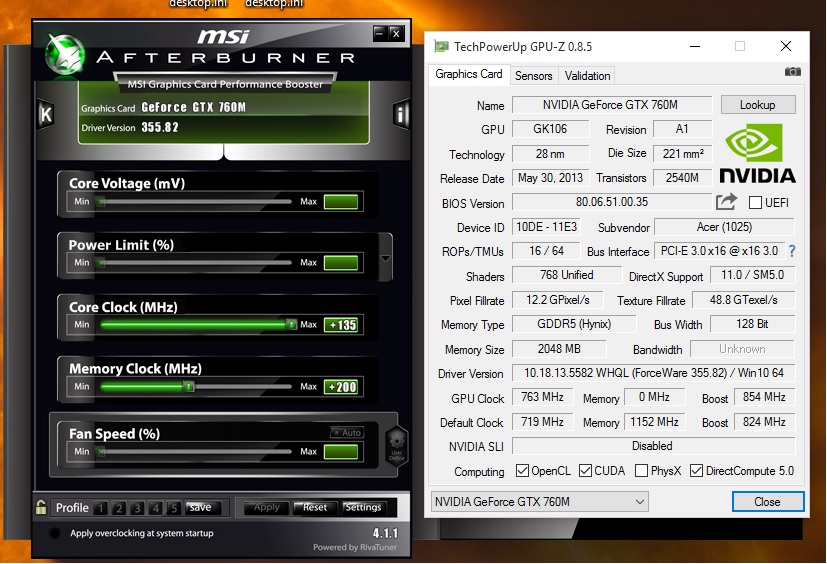Switch to the Sensors tab
827x564 pixels.
[x=533, y=76]
